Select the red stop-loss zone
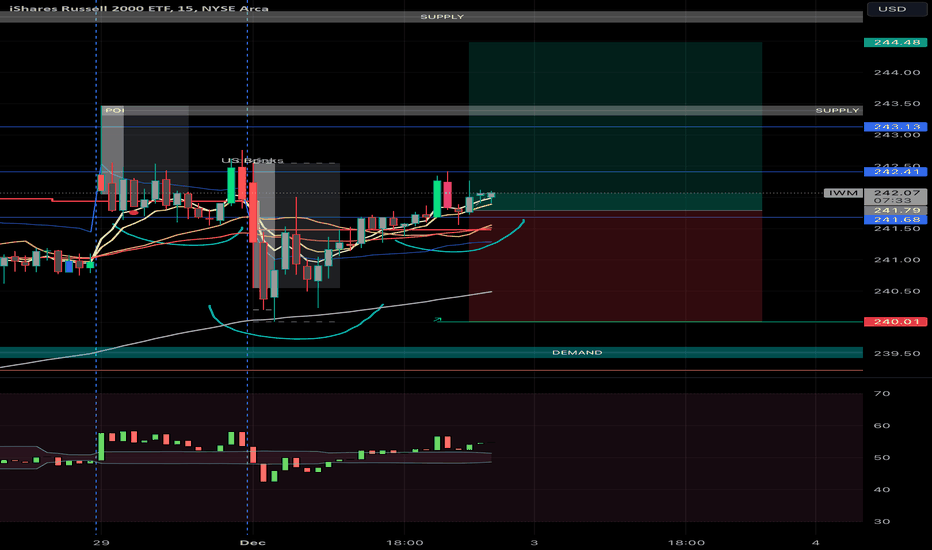This screenshot has height=550, width=932. pyautogui.click(x=615, y=266)
